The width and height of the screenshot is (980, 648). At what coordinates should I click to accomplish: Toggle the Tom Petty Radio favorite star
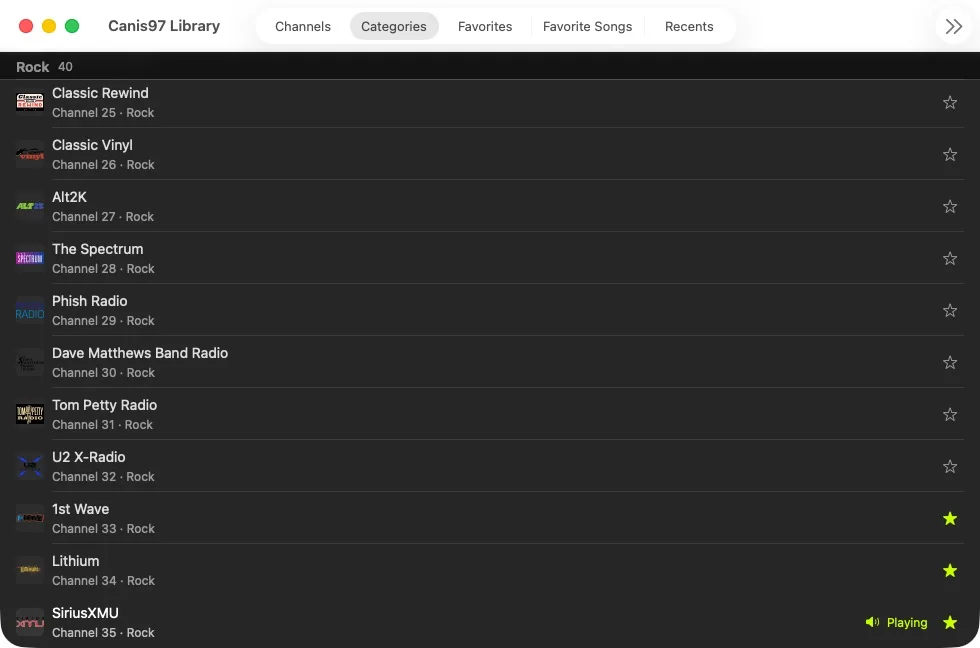(949, 414)
